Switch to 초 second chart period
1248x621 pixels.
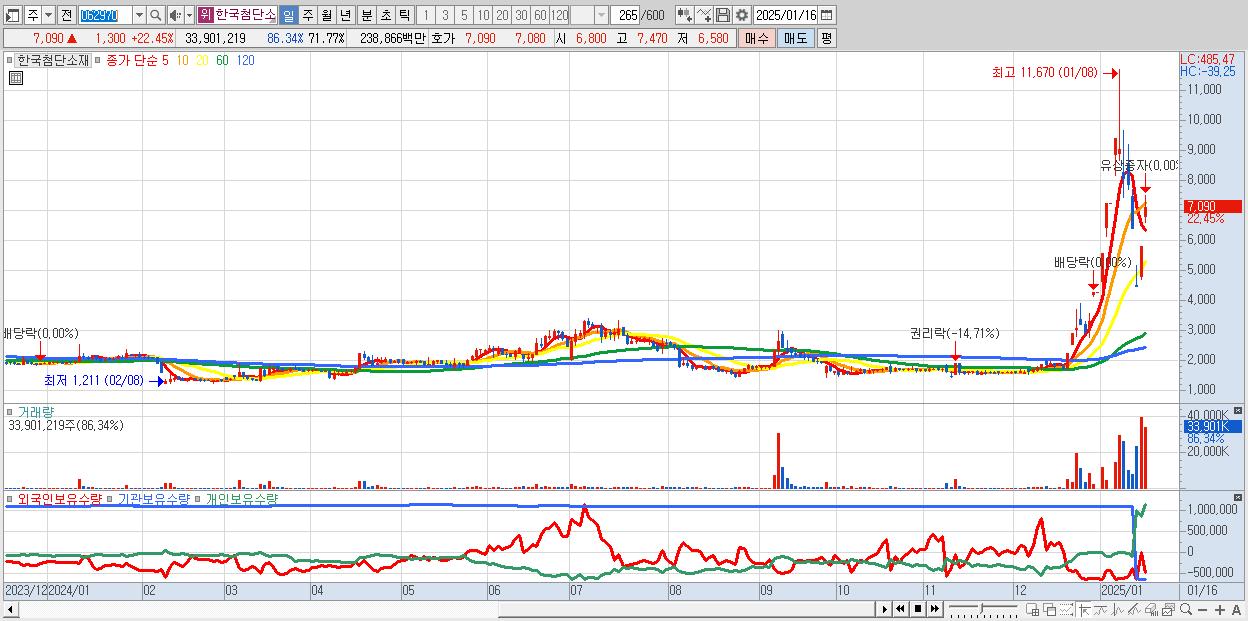385,15
